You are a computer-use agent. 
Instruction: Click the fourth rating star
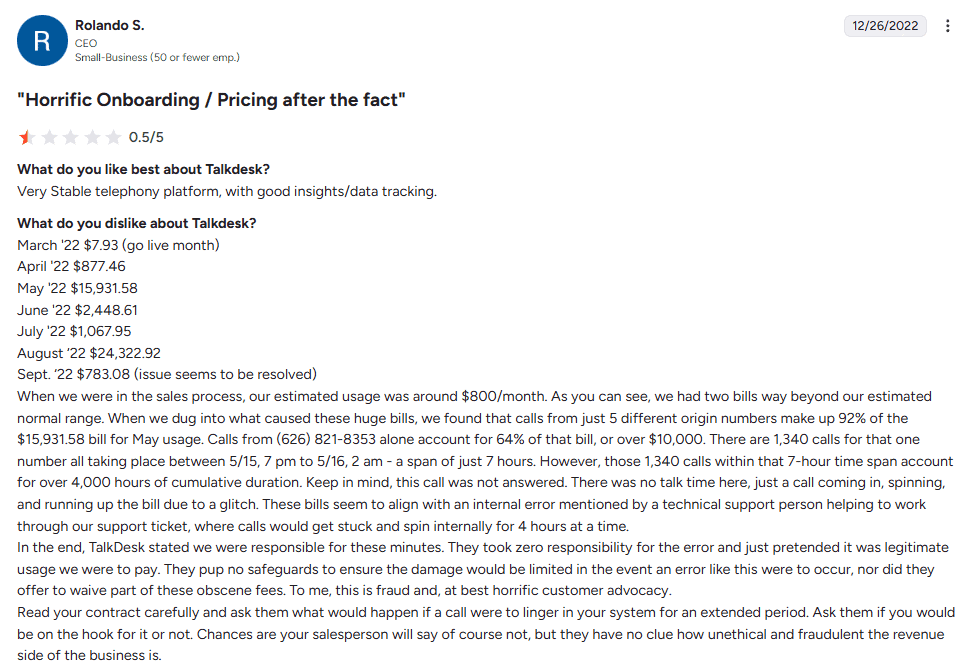coord(92,137)
